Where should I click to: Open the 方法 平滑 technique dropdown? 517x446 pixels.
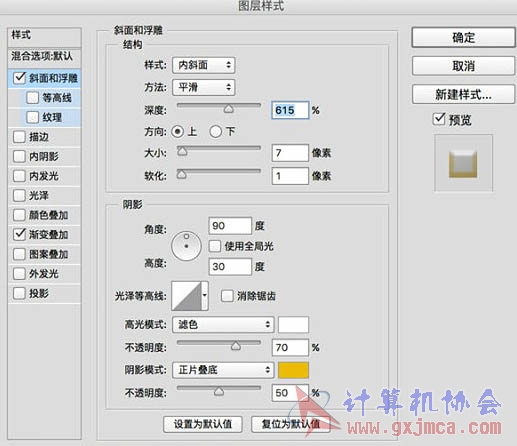(203, 87)
